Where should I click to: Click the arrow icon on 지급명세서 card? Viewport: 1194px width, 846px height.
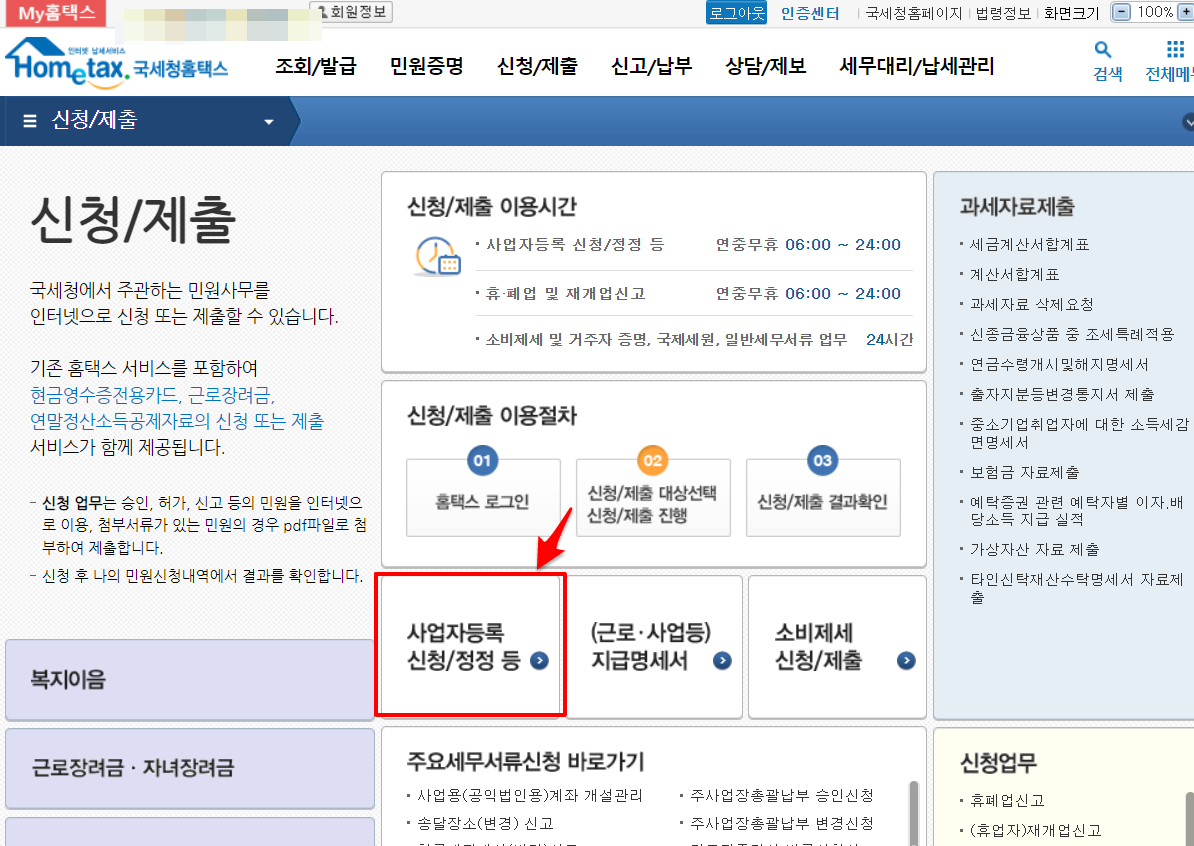pyautogui.click(x=723, y=660)
